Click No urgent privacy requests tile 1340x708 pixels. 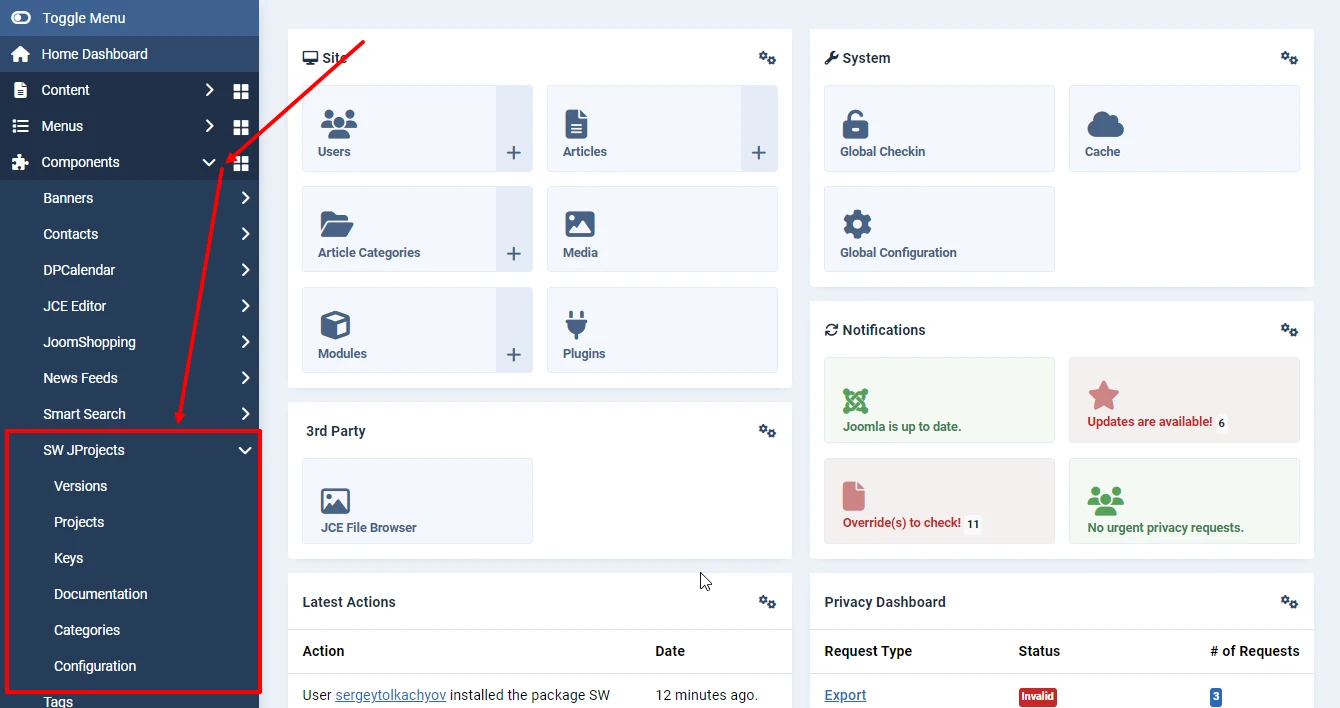point(1184,501)
